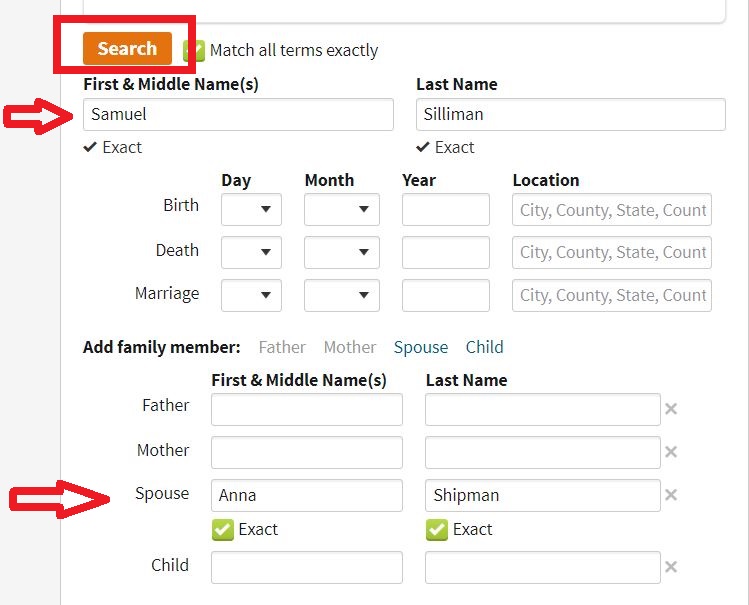Open the Birth Month dropdown
The height and width of the screenshot is (605, 749).
click(x=341, y=210)
